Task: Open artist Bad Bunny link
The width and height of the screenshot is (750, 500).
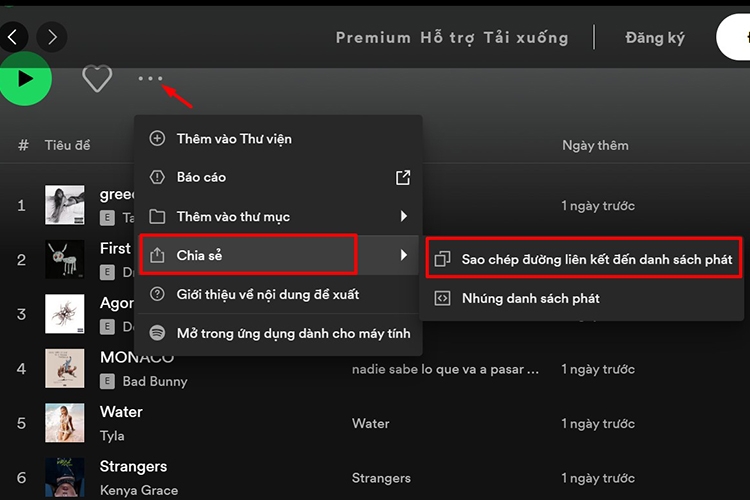Action: [155, 381]
